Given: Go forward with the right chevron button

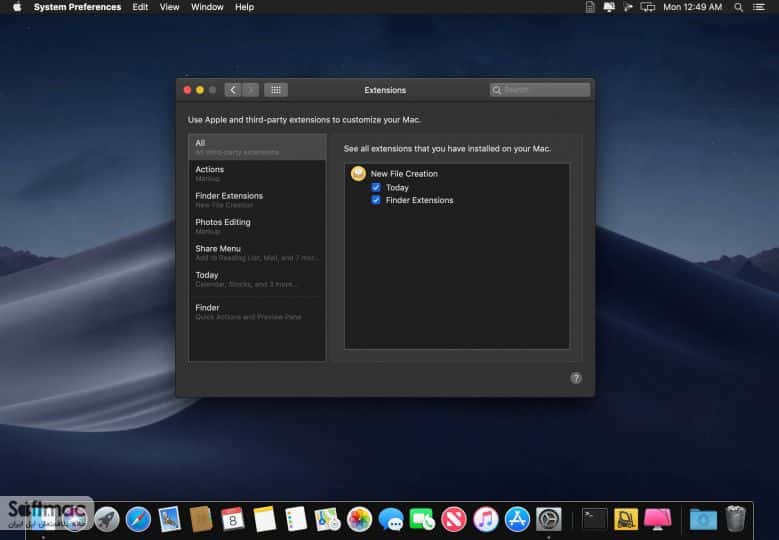Looking at the screenshot, I should 250,90.
